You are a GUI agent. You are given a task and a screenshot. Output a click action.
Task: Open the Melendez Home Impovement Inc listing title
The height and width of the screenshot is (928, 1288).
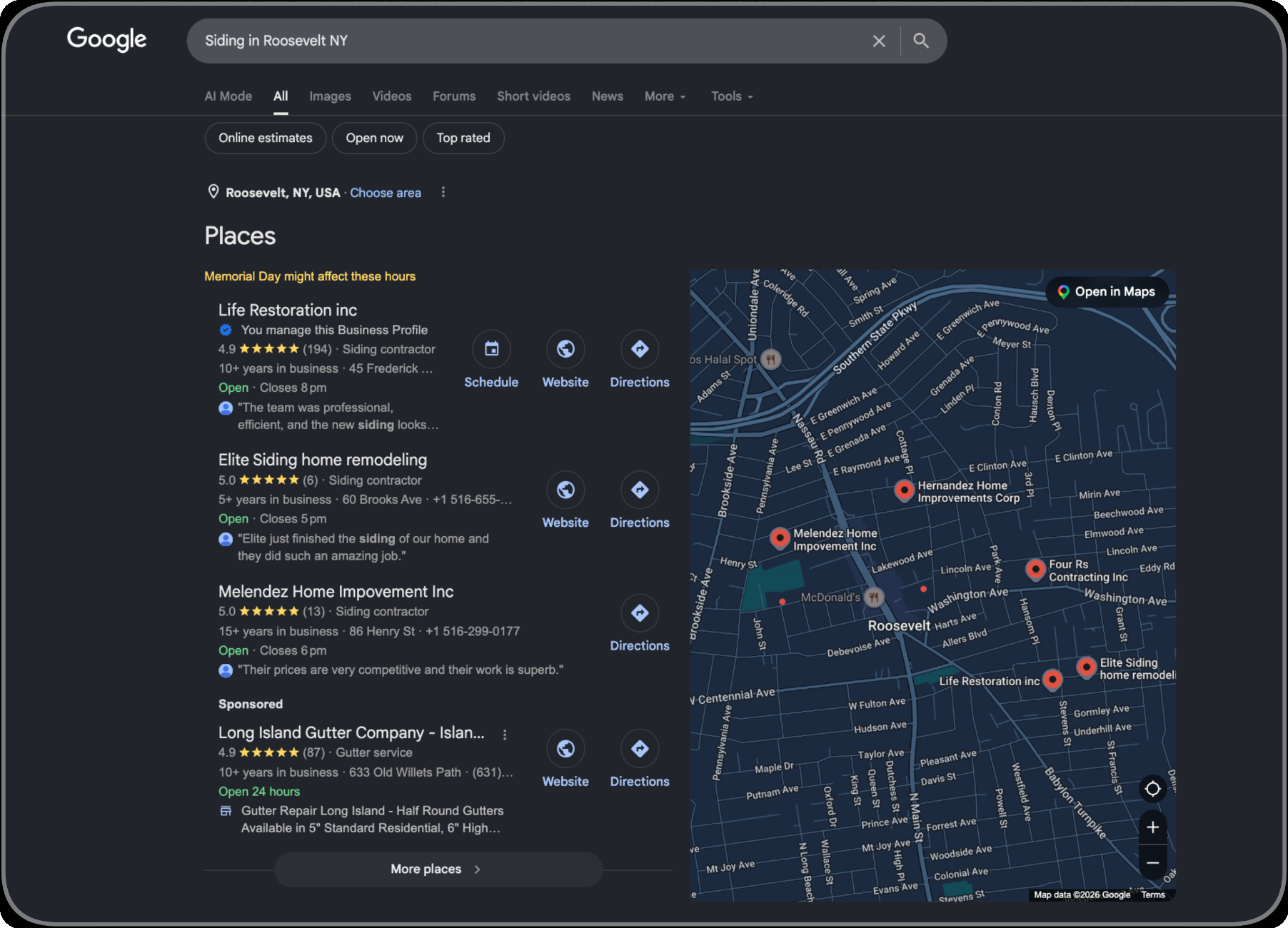(x=336, y=592)
